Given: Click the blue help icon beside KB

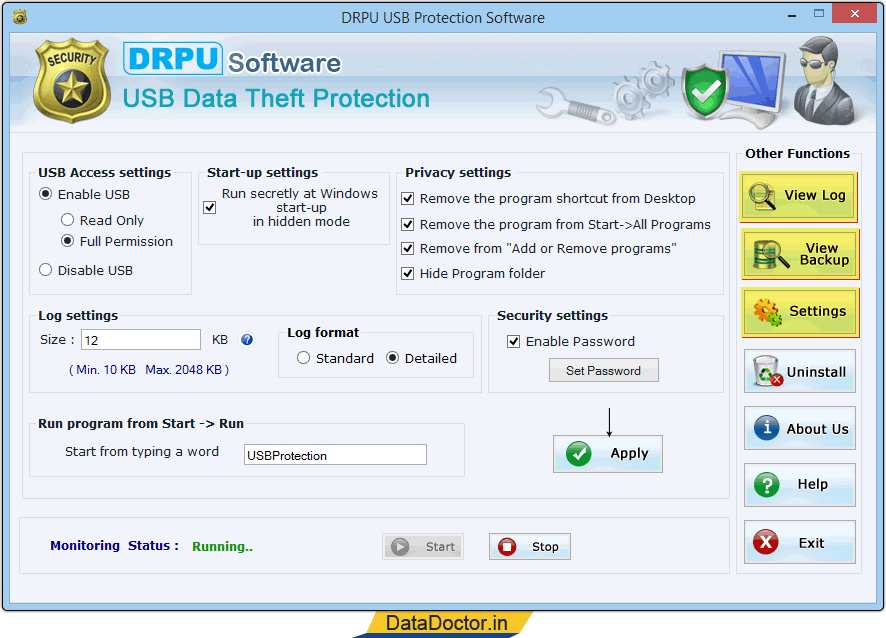Looking at the screenshot, I should click(247, 340).
